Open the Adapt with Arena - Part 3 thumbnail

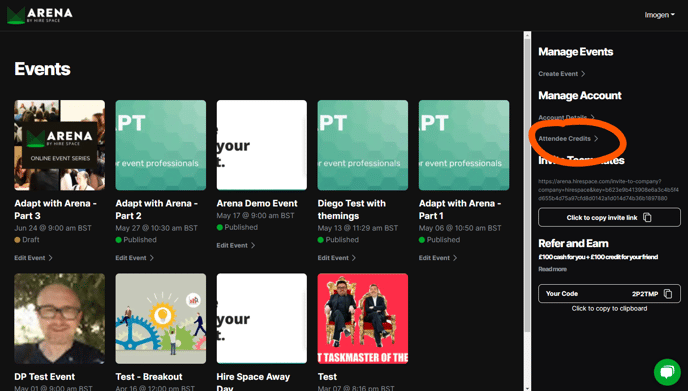tap(60, 145)
